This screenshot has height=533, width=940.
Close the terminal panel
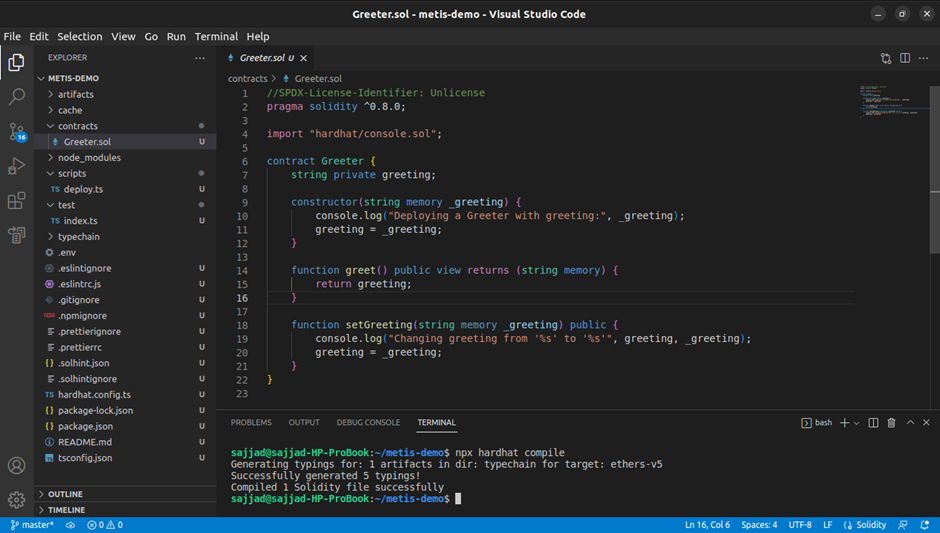pyautogui.click(x=926, y=423)
